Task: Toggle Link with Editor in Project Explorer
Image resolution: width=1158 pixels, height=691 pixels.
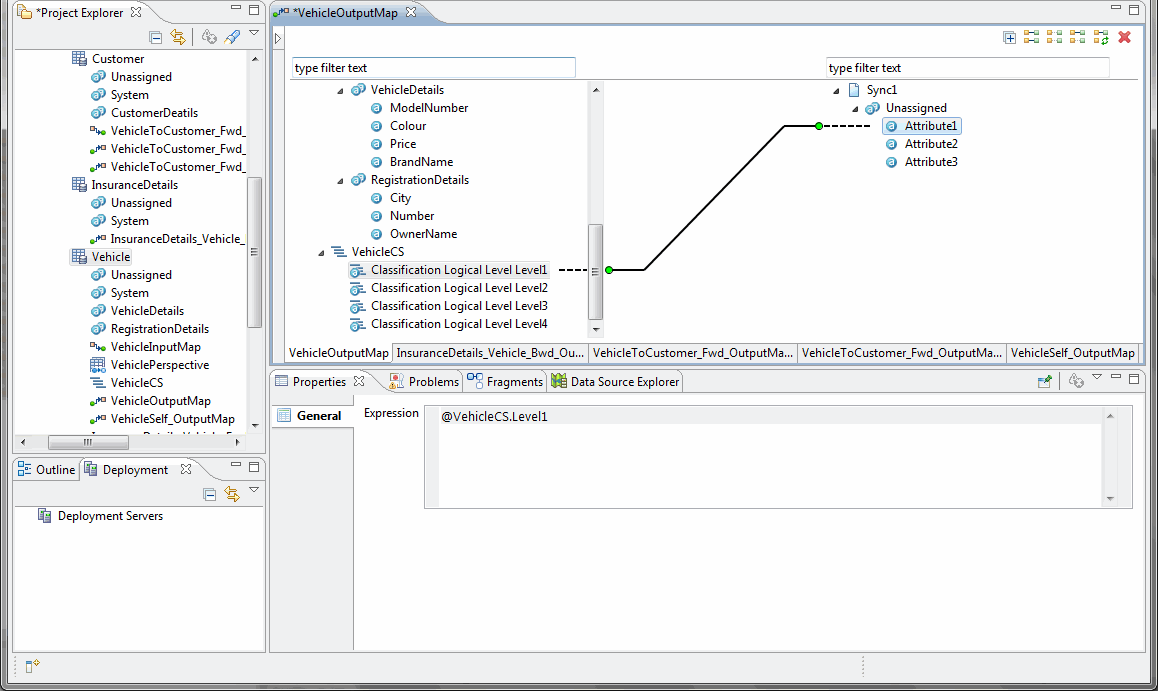Action: coord(178,37)
